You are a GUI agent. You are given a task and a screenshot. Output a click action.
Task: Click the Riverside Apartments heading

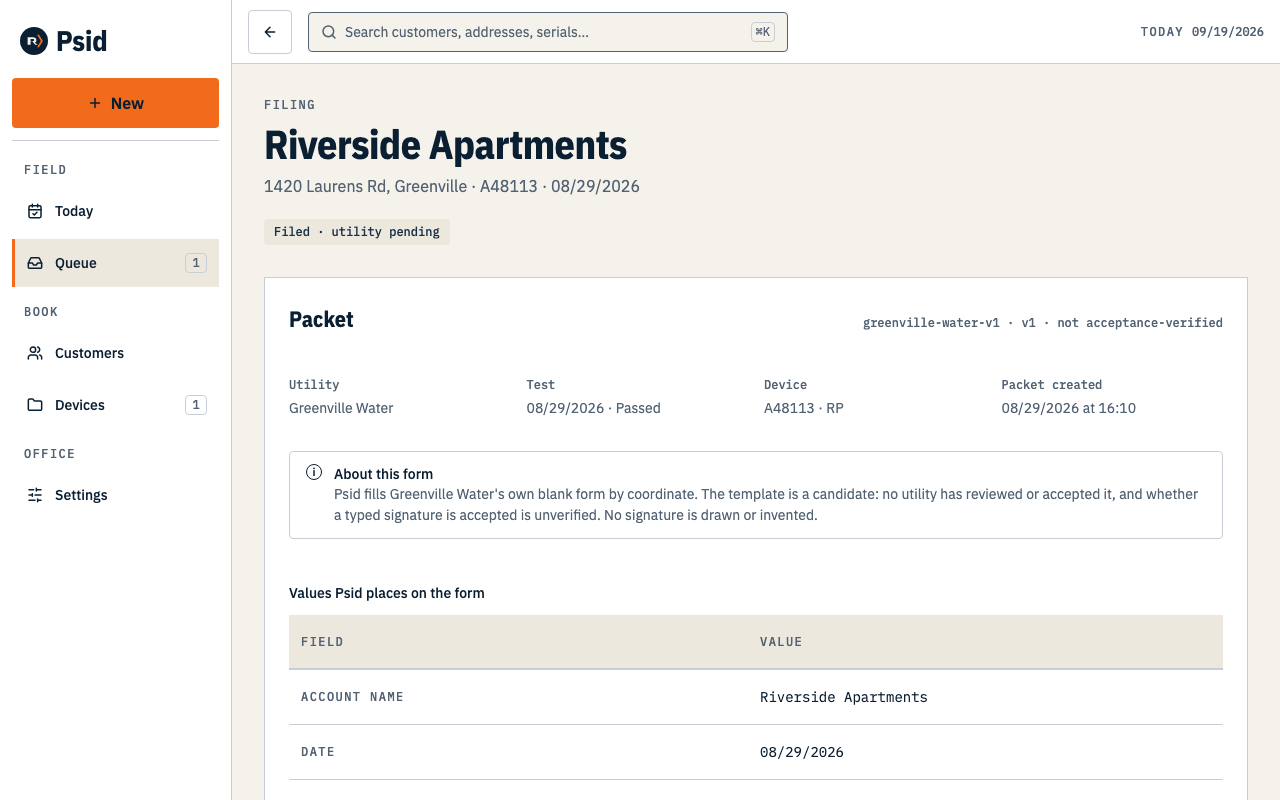[x=445, y=146]
